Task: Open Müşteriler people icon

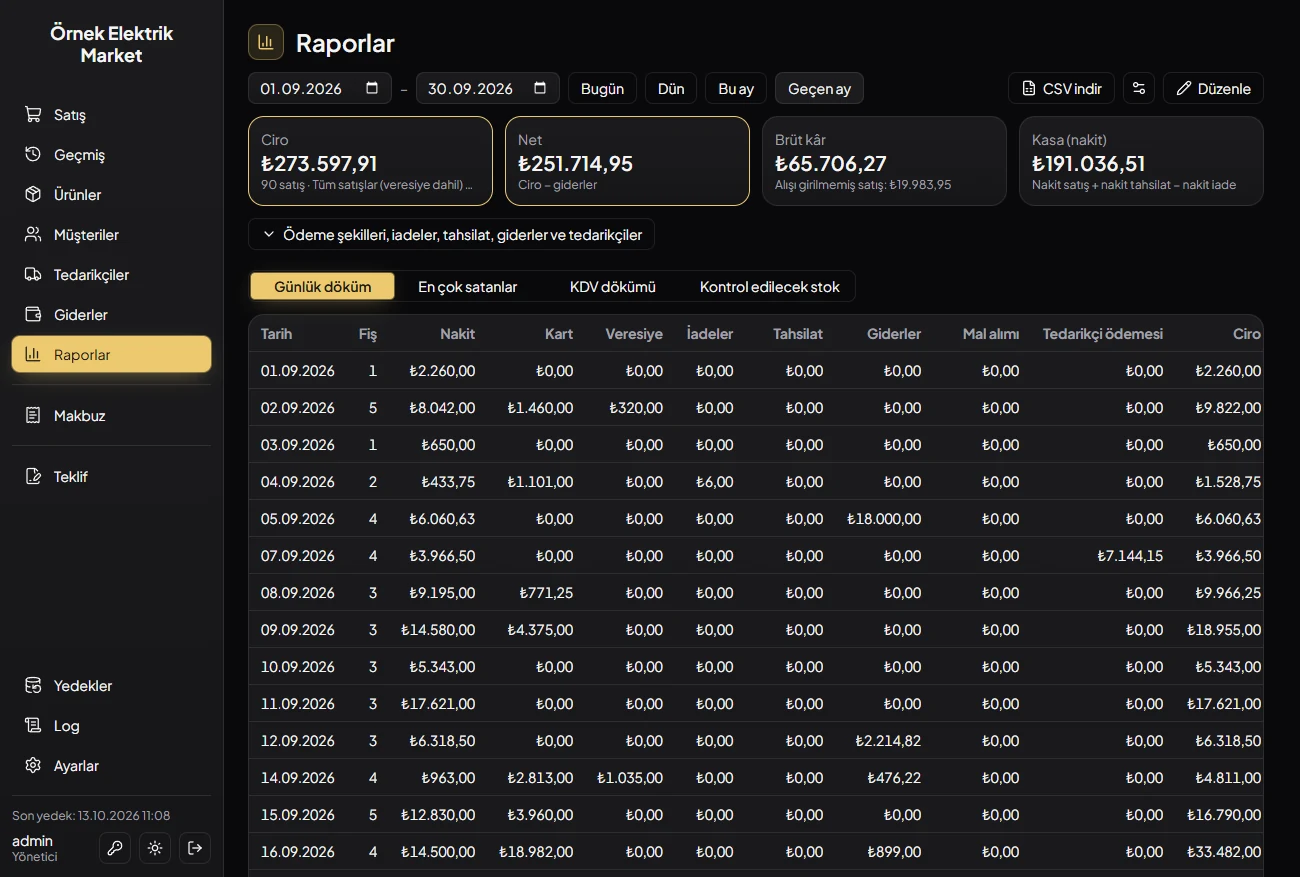Action: click(33, 235)
